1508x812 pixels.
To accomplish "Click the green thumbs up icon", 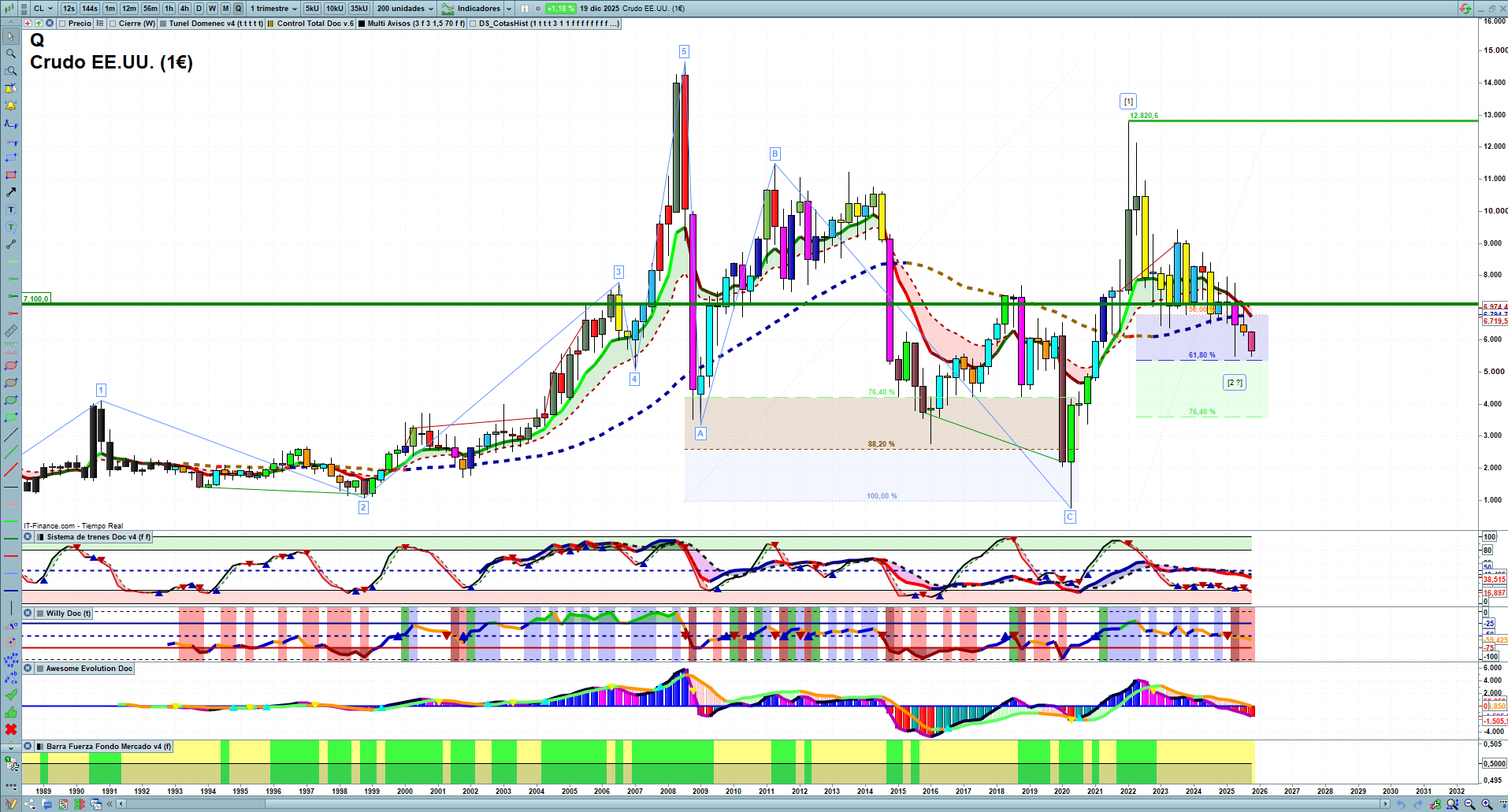I will click(x=11, y=712).
